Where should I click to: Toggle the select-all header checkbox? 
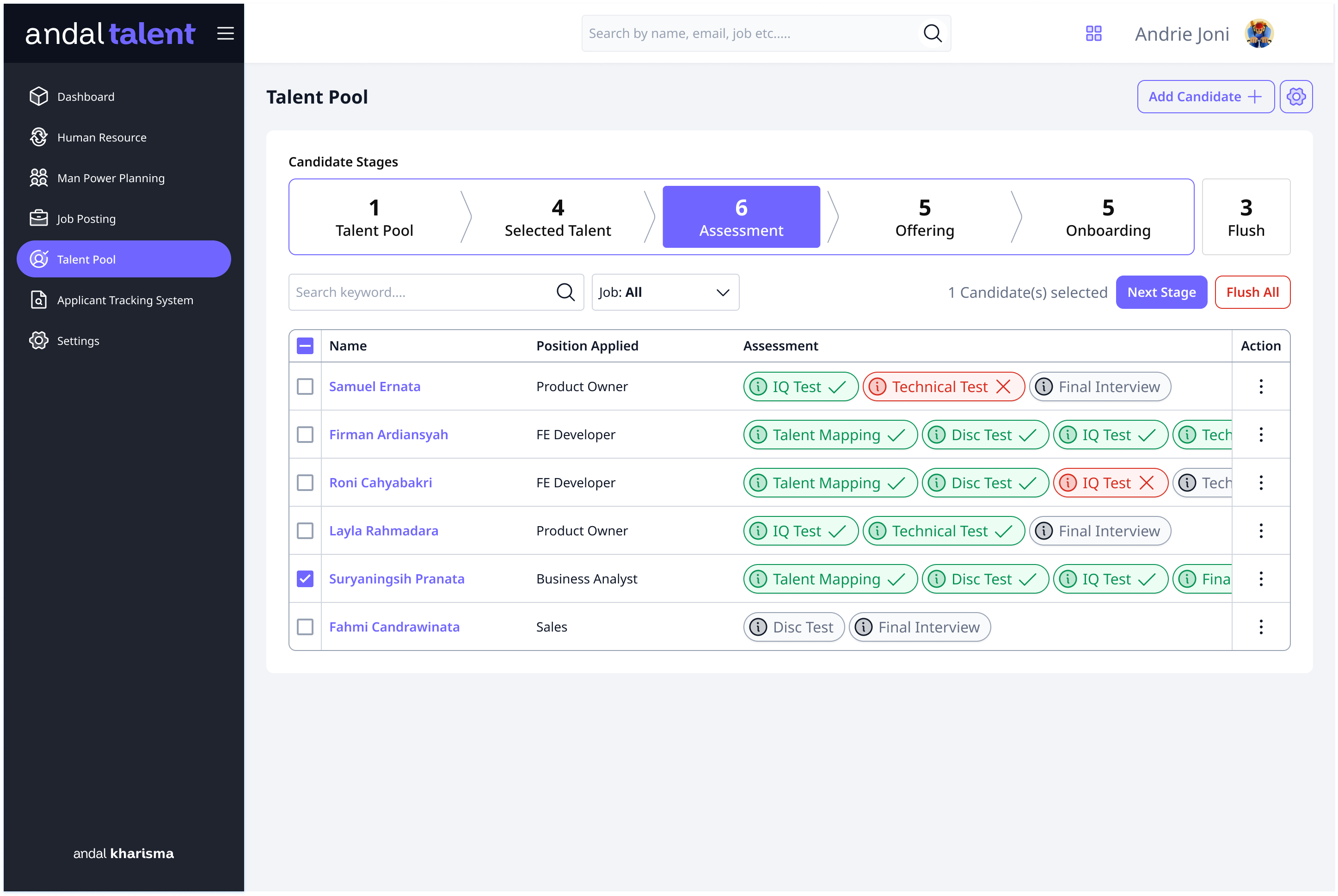305,345
